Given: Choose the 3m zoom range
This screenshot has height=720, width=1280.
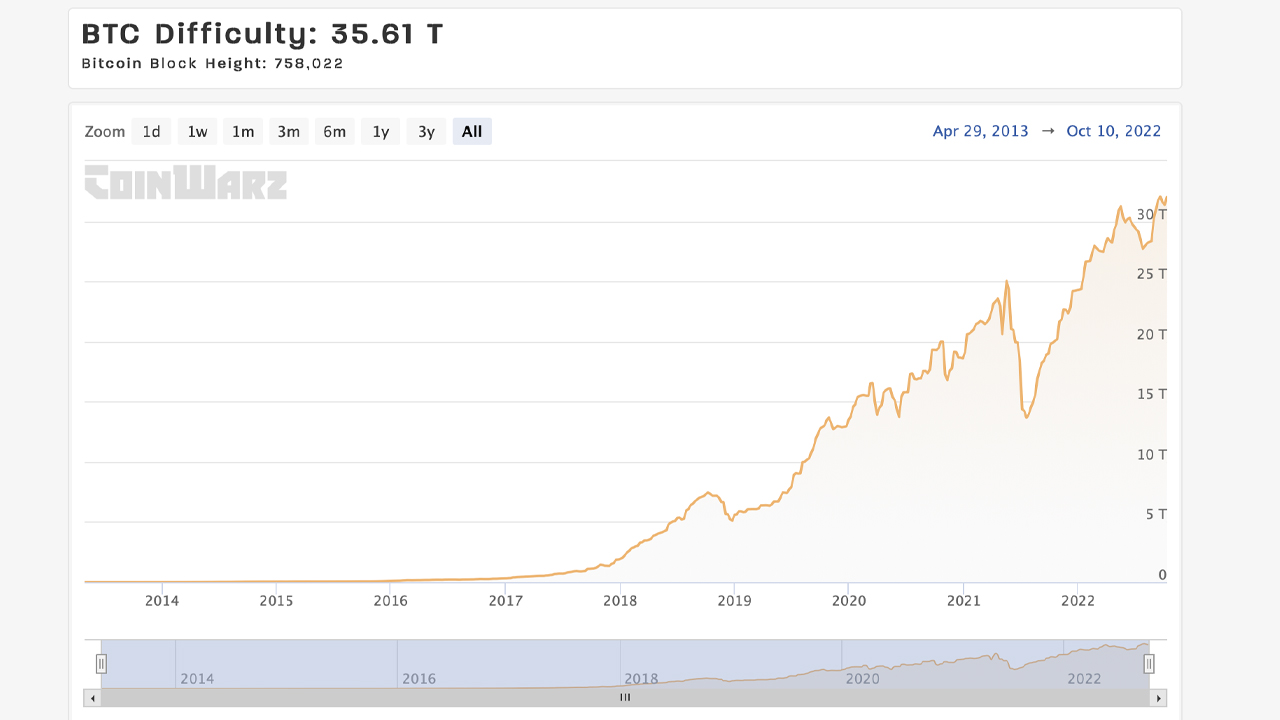Looking at the screenshot, I should pyautogui.click(x=288, y=132).
